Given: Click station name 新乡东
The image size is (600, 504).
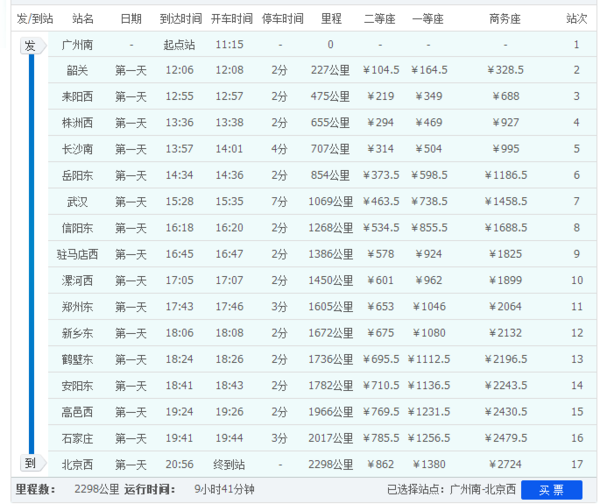Looking at the screenshot, I should click(x=77, y=333).
